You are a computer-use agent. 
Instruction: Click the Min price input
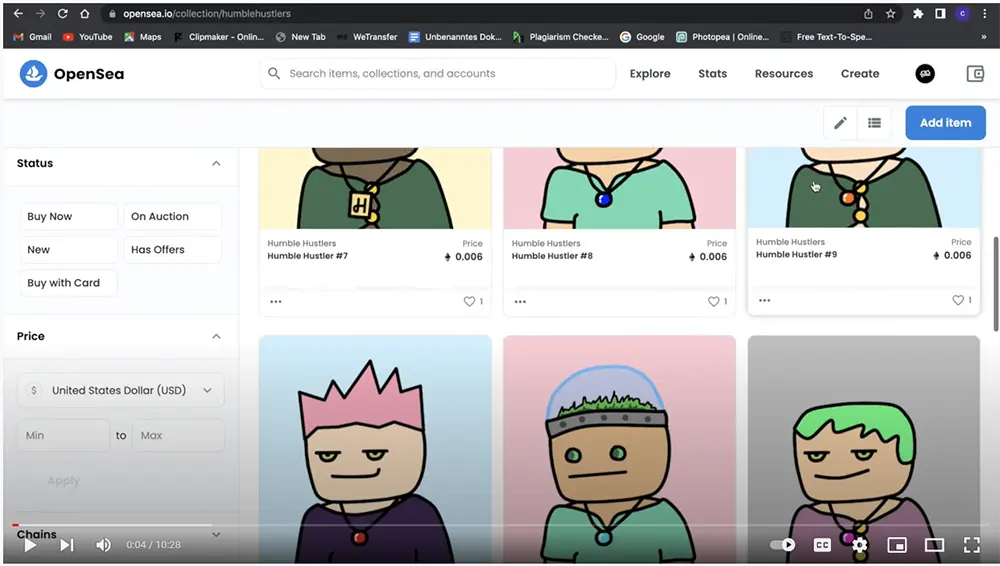(63, 435)
